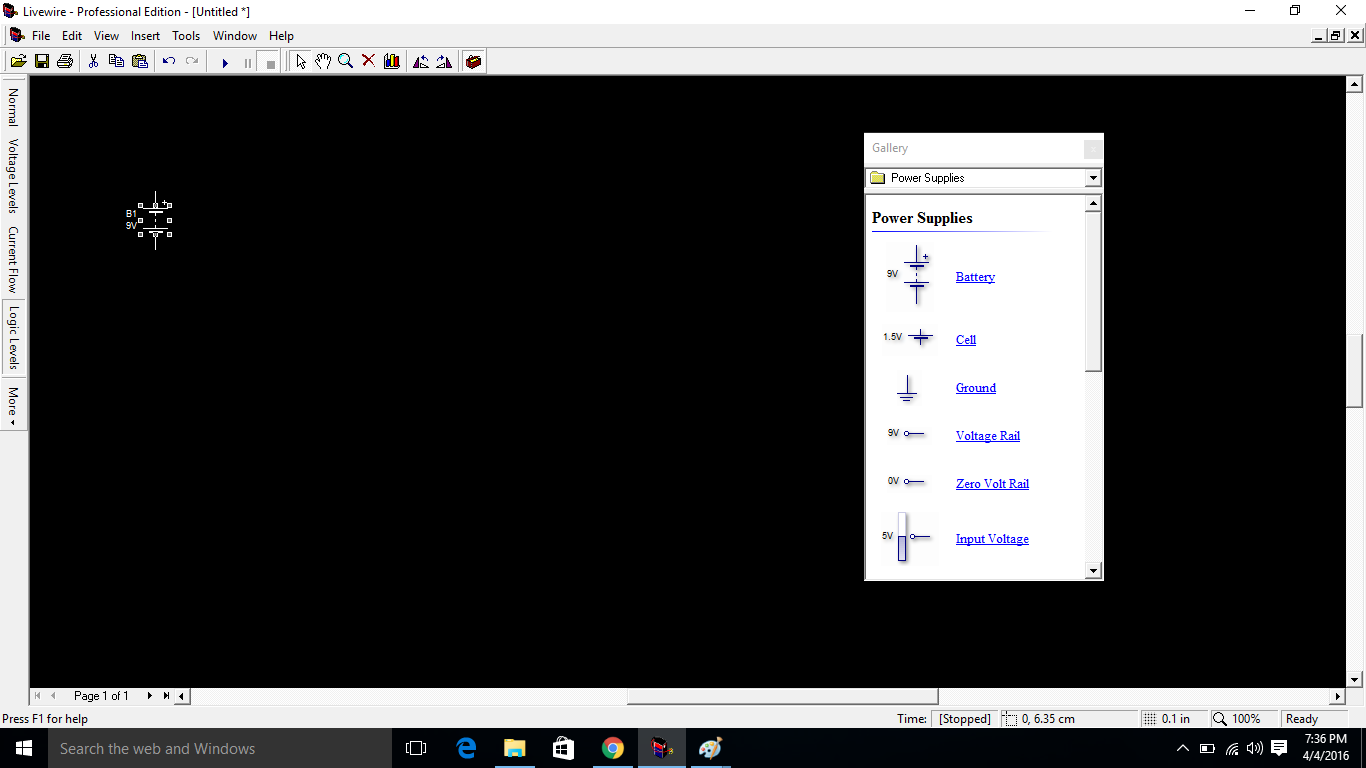Select the hand pan tool
Viewport: 1366px width, 768px height.
[x=323, y=62]
